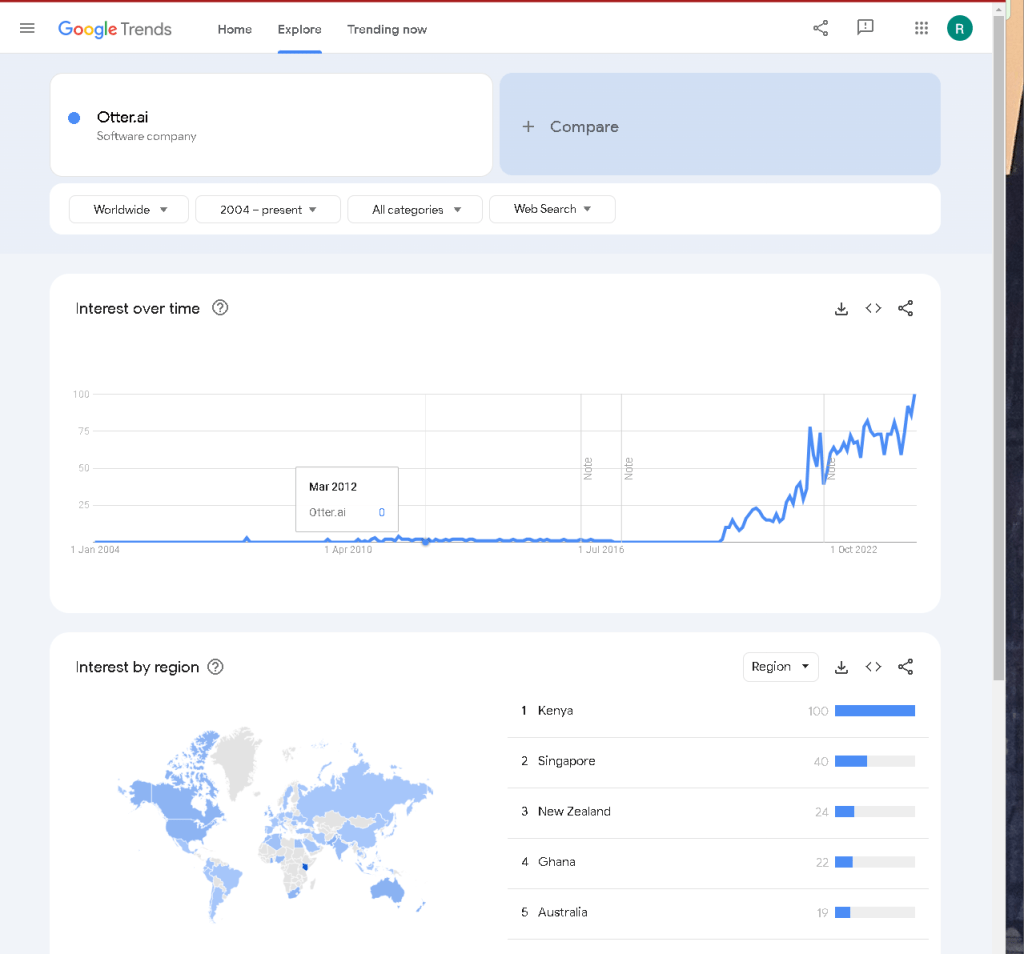The width and height of the screenshot is (1024, 954).
Task: Download the Interest over time CSV
Action: [841, 308]
